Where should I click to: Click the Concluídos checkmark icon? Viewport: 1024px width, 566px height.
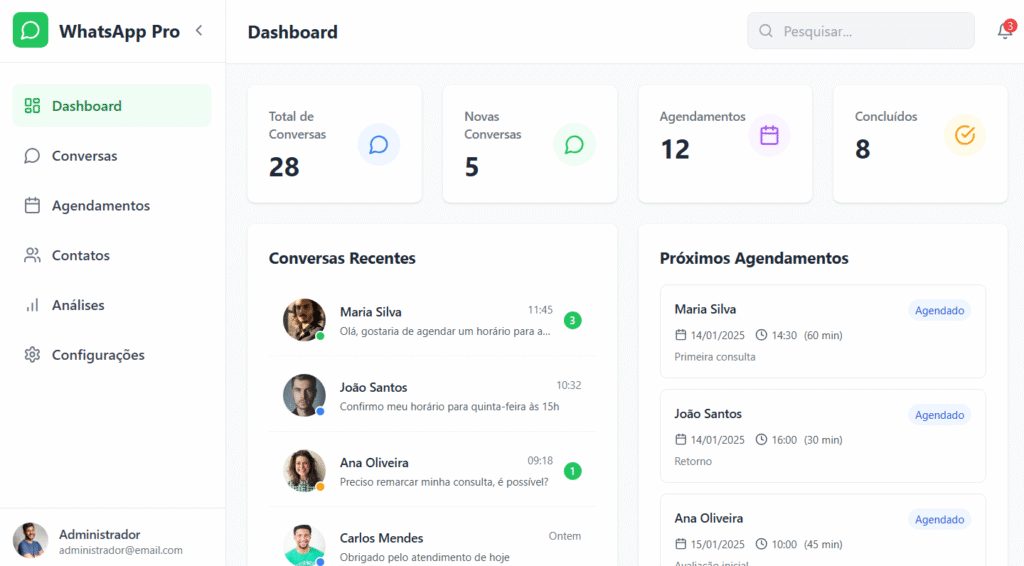pyautogui.click(x=964, y=135)
